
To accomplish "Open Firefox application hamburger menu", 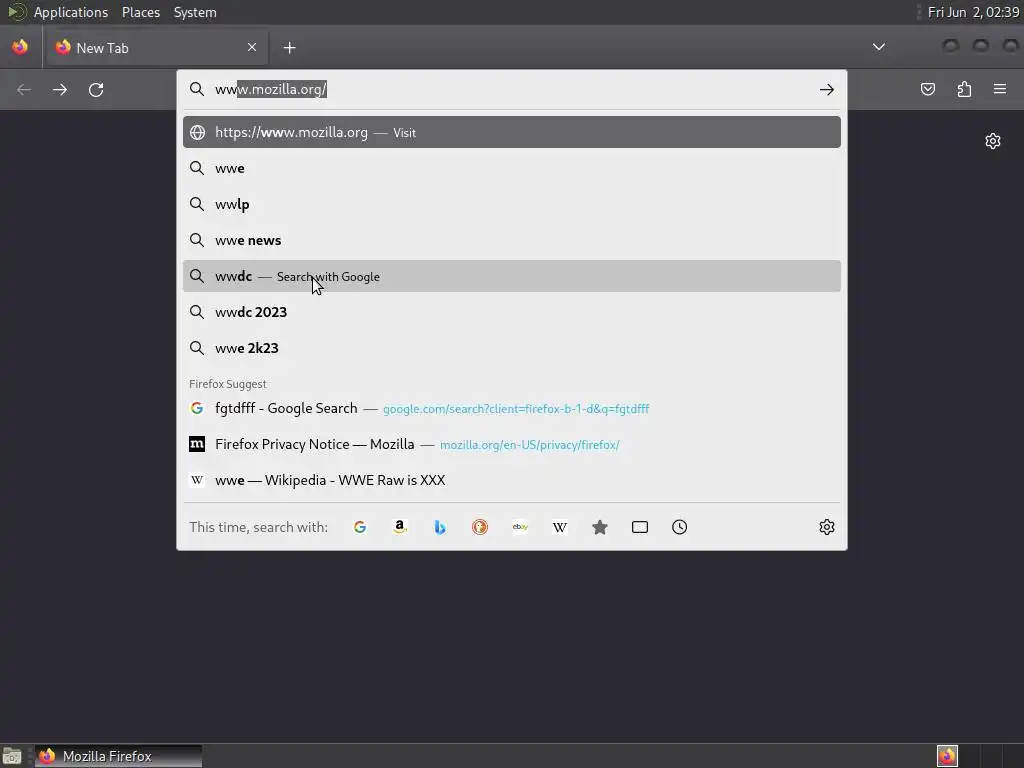I will tap(1000, 89).
